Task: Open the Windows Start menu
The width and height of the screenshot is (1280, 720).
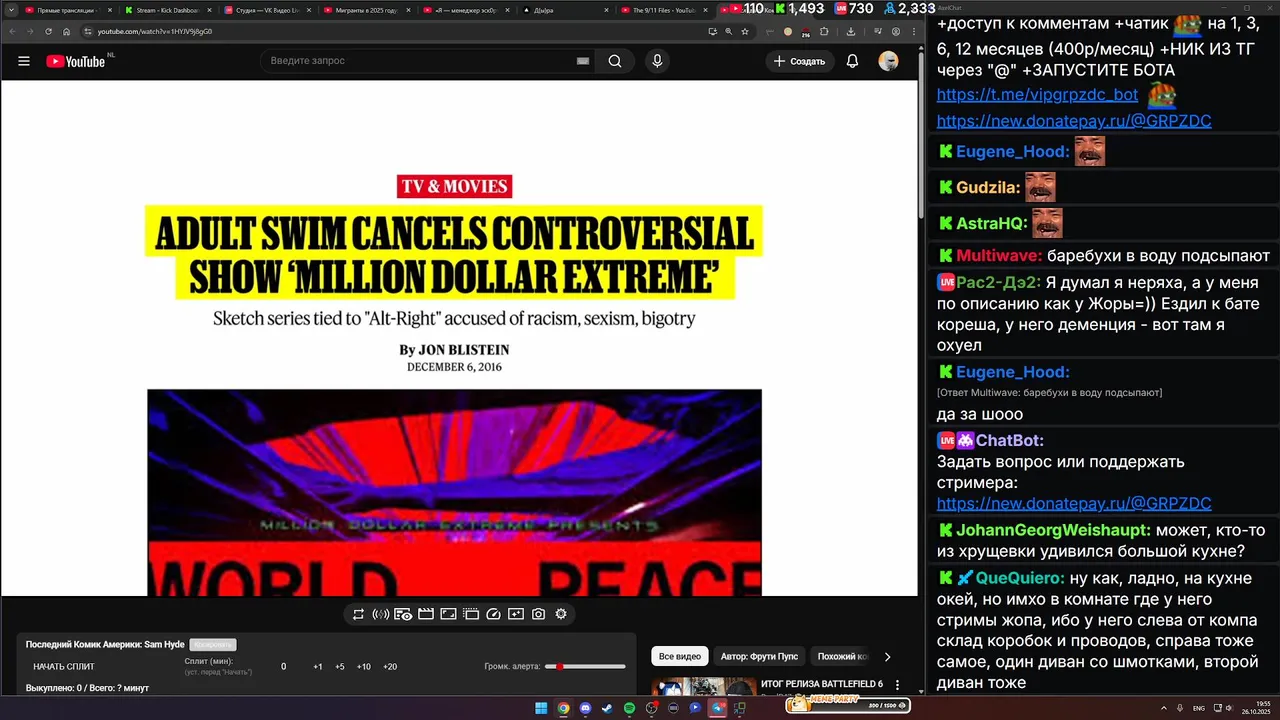Action: point(541,708)
